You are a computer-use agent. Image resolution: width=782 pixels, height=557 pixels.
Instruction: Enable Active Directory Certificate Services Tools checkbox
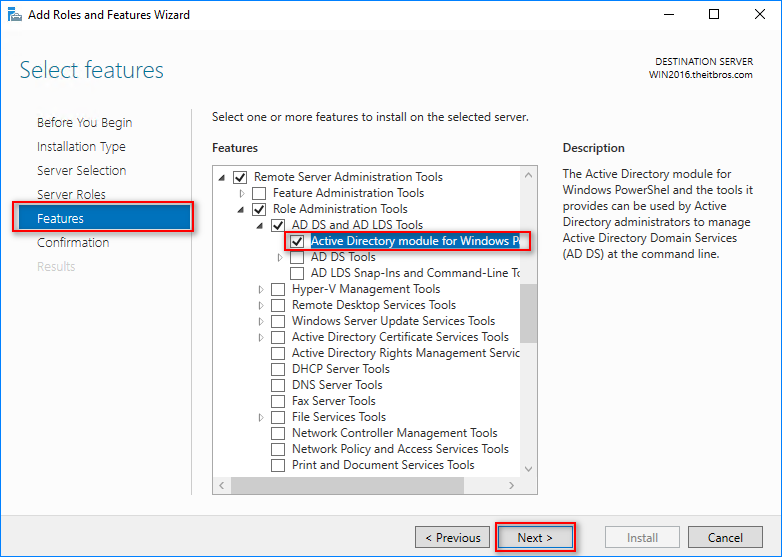(x=278, y=337)
